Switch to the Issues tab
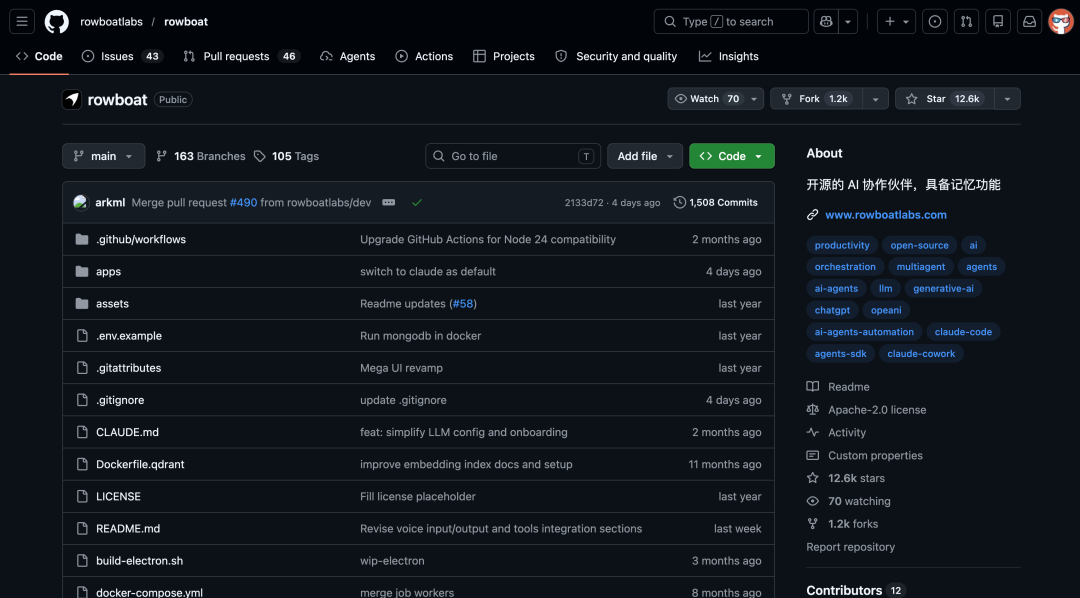This screenshot has height=598, width=1080. pos(122,56)
